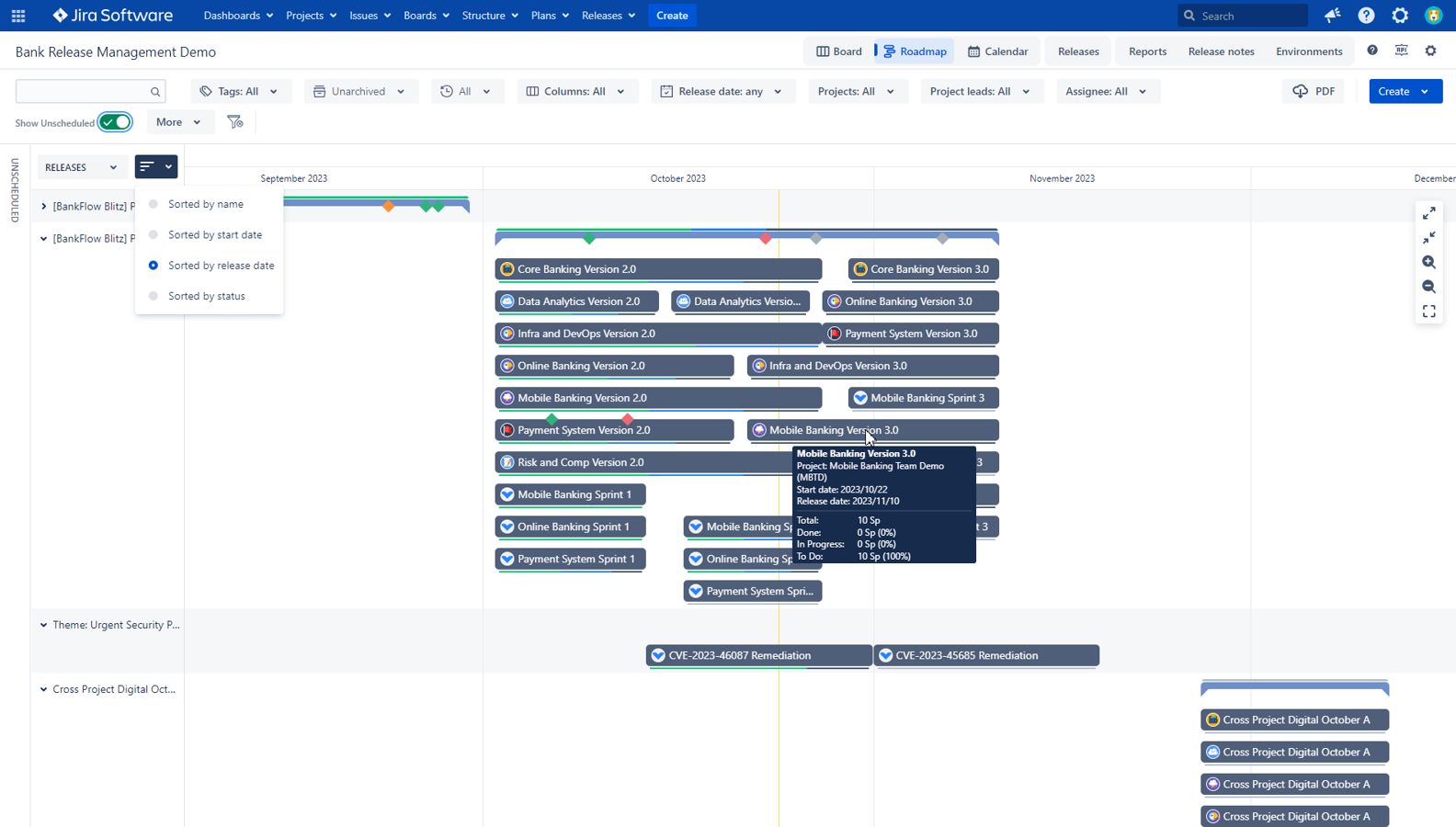Open the Dashboards menu
Viewport: 1456px width, 827px height.
tap(237, 16)
